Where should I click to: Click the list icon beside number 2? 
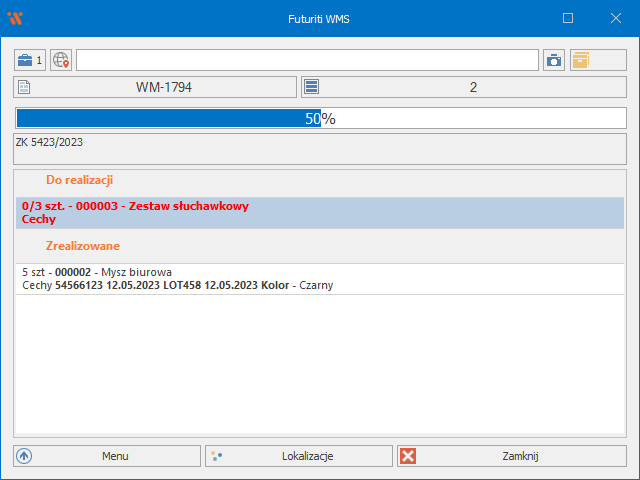312,87
